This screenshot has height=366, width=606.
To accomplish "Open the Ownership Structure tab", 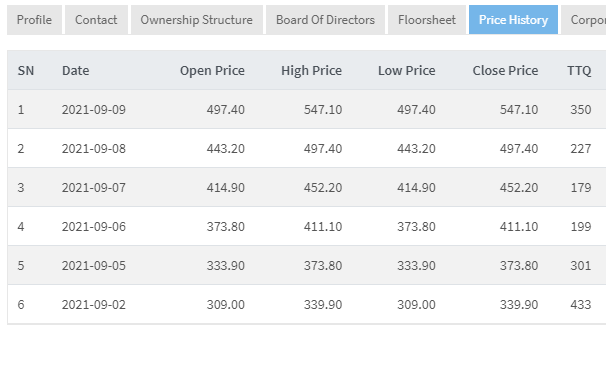I will (197, 20).
